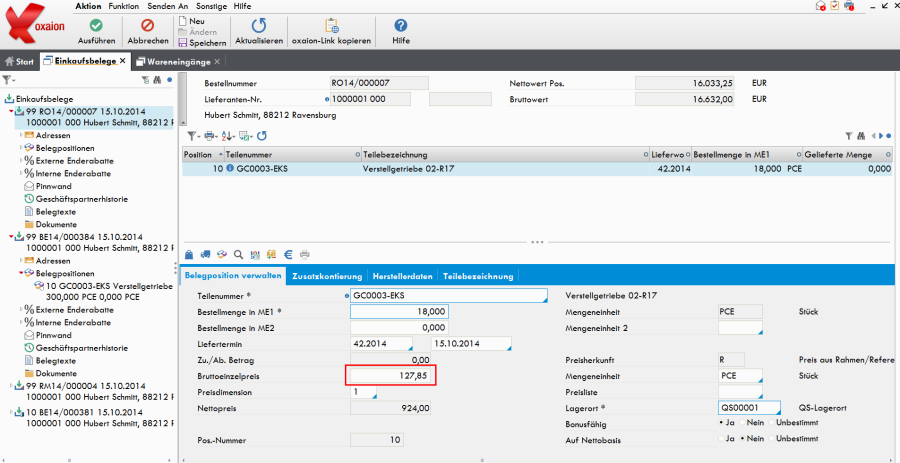Viewport: 900px width, 463px height.
Task: Click oaxion-Link kopieren
Action: (331, 32)
